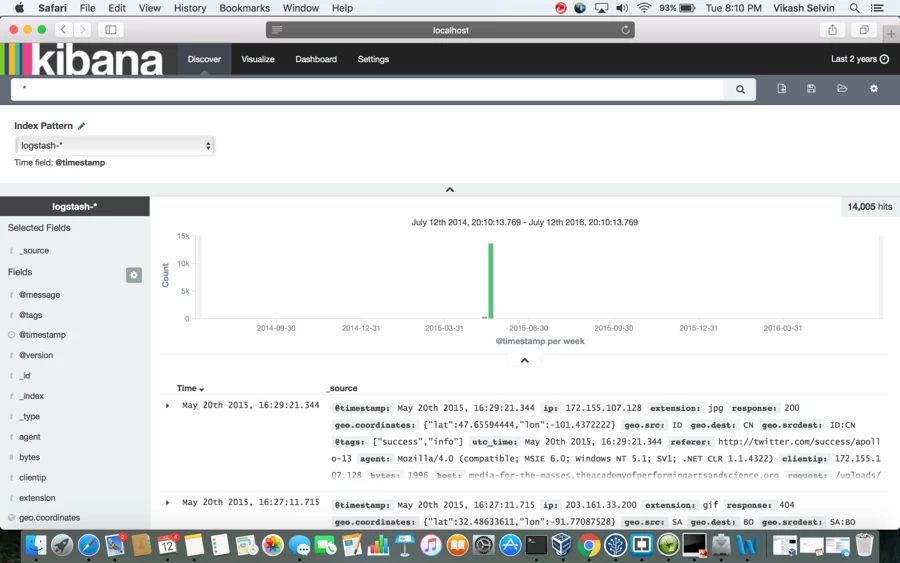Click the Wi-Fi icon in menu bar
This screenshot has width=900, height=563.
[644, 8]
